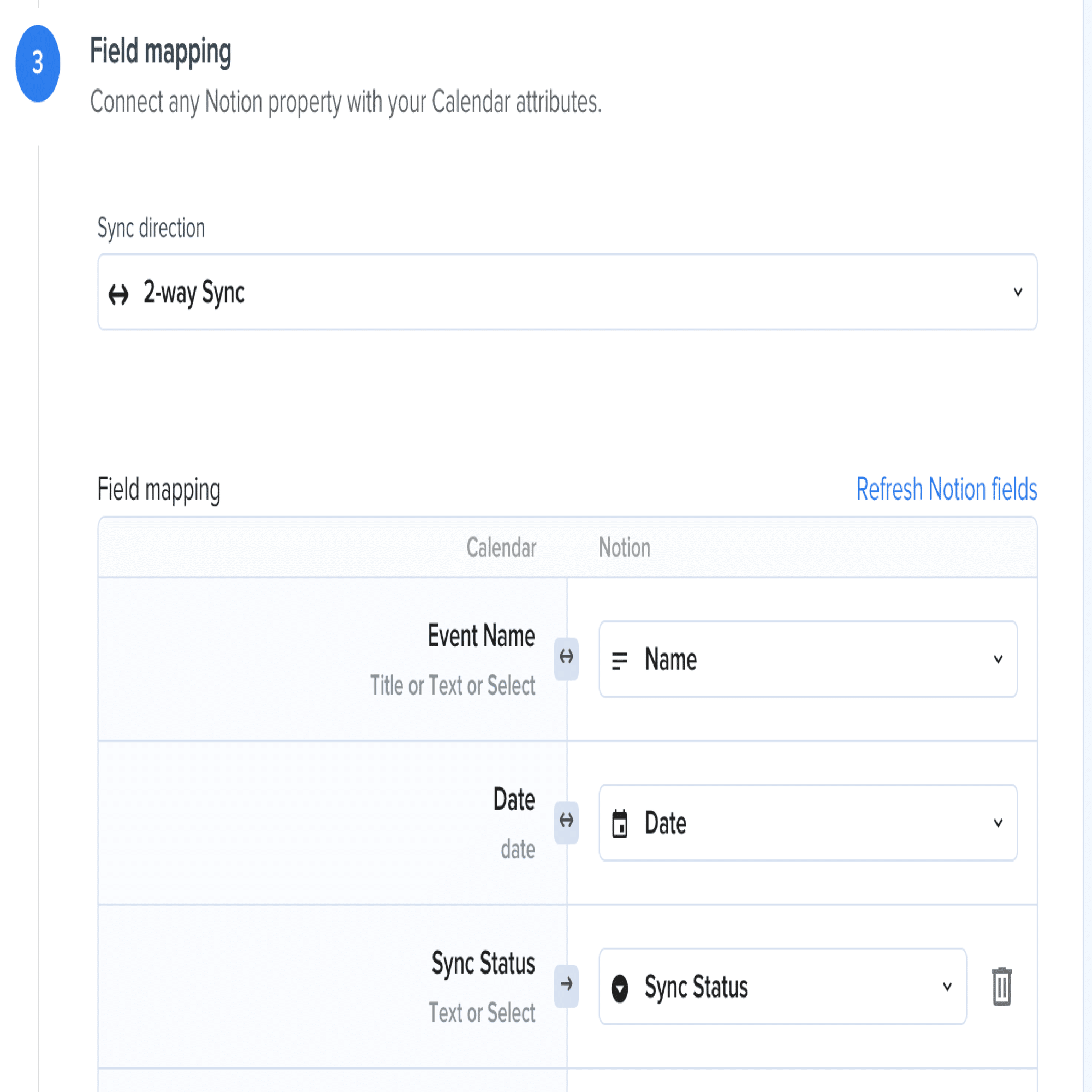Click Refresh Notion fields link
This screenshot has width=1092, height=1092.
[x=946, y=489]
